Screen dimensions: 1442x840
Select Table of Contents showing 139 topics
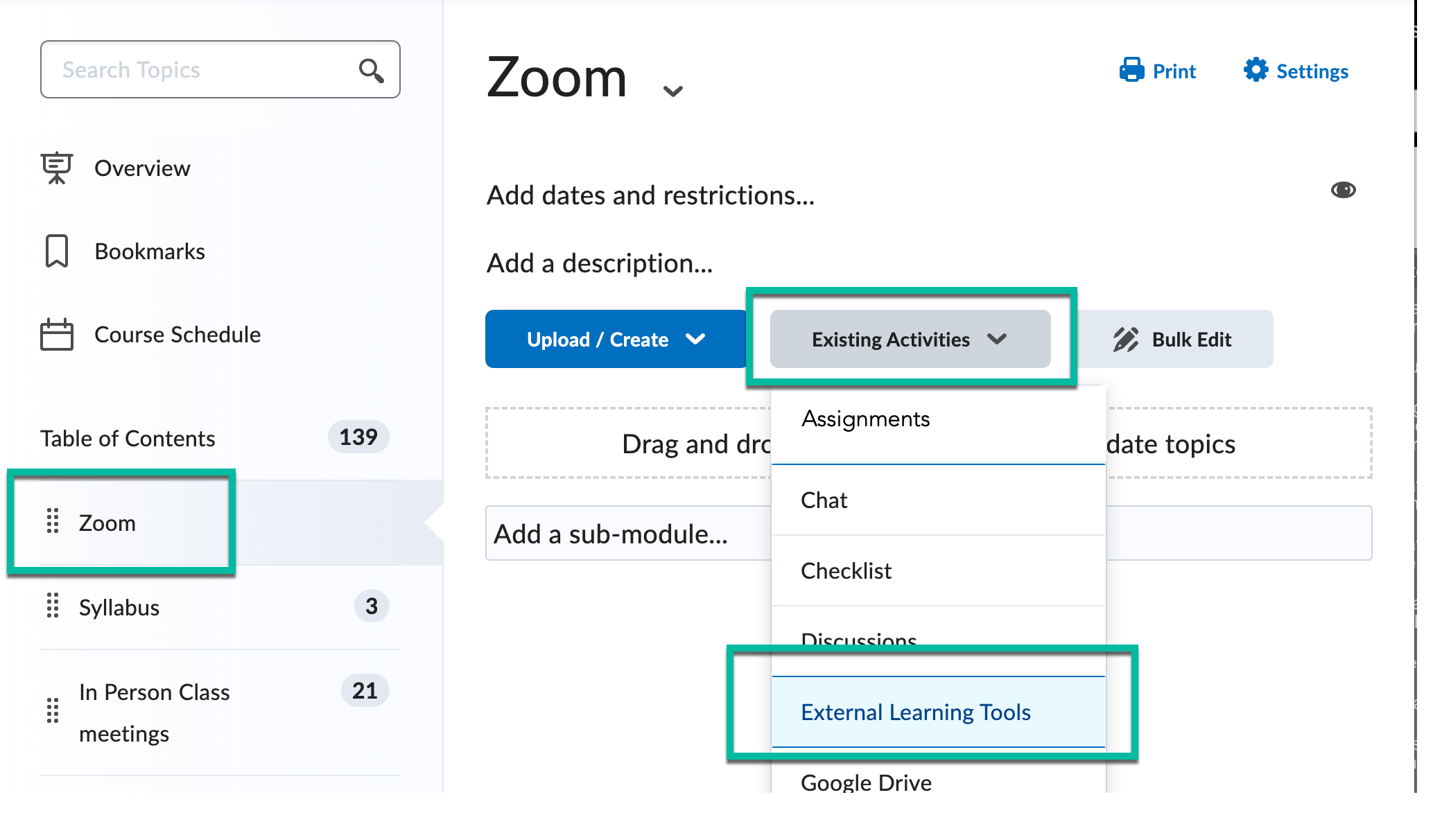(128, 437)
